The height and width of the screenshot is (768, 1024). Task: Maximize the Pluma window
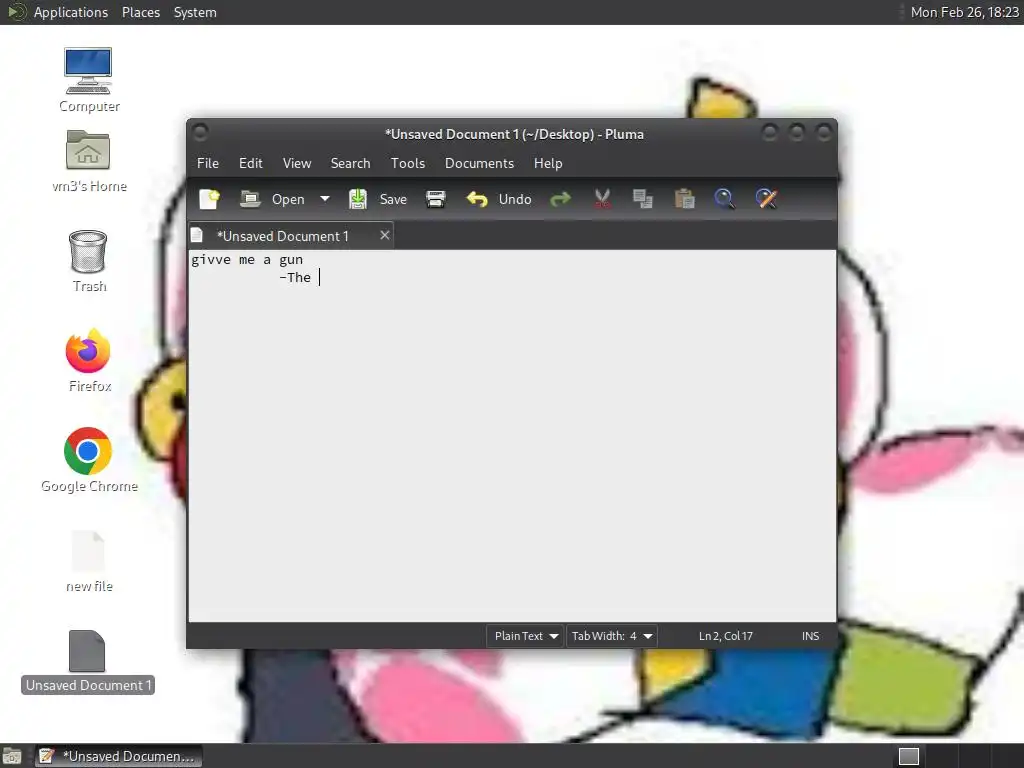pyautogui.click(x=797, y=133)
